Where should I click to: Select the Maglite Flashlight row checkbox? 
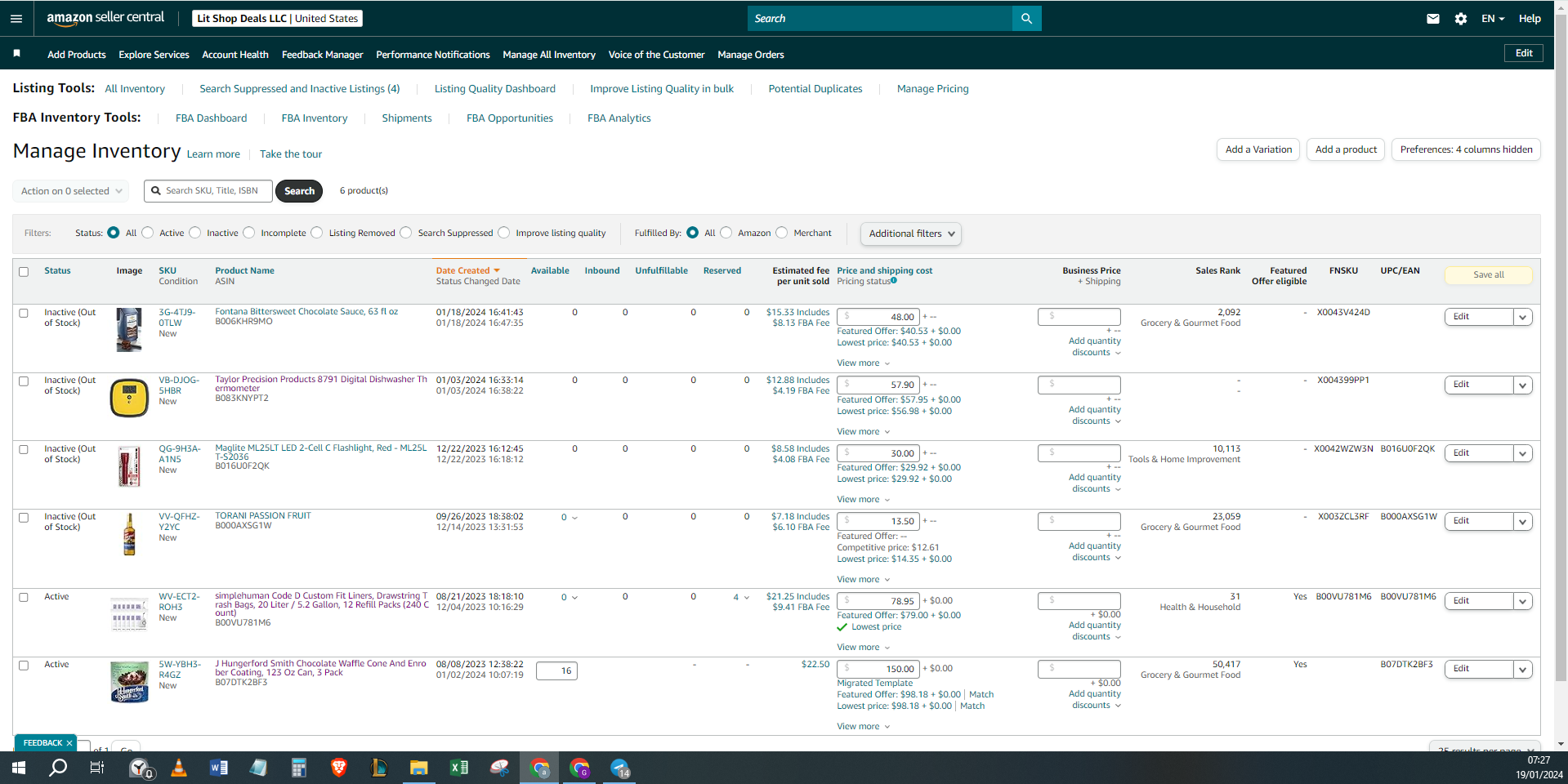pos(24,450)
